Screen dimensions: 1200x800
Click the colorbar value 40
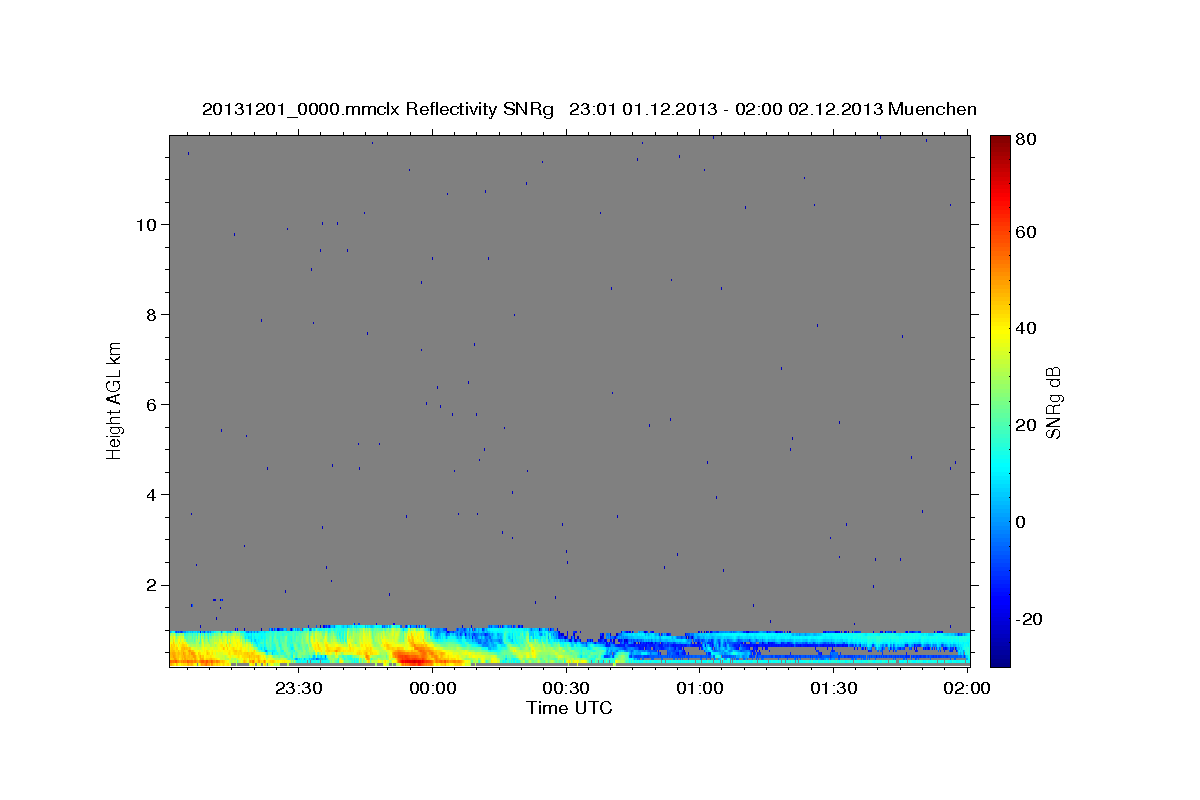click(x=1024, y=328)
